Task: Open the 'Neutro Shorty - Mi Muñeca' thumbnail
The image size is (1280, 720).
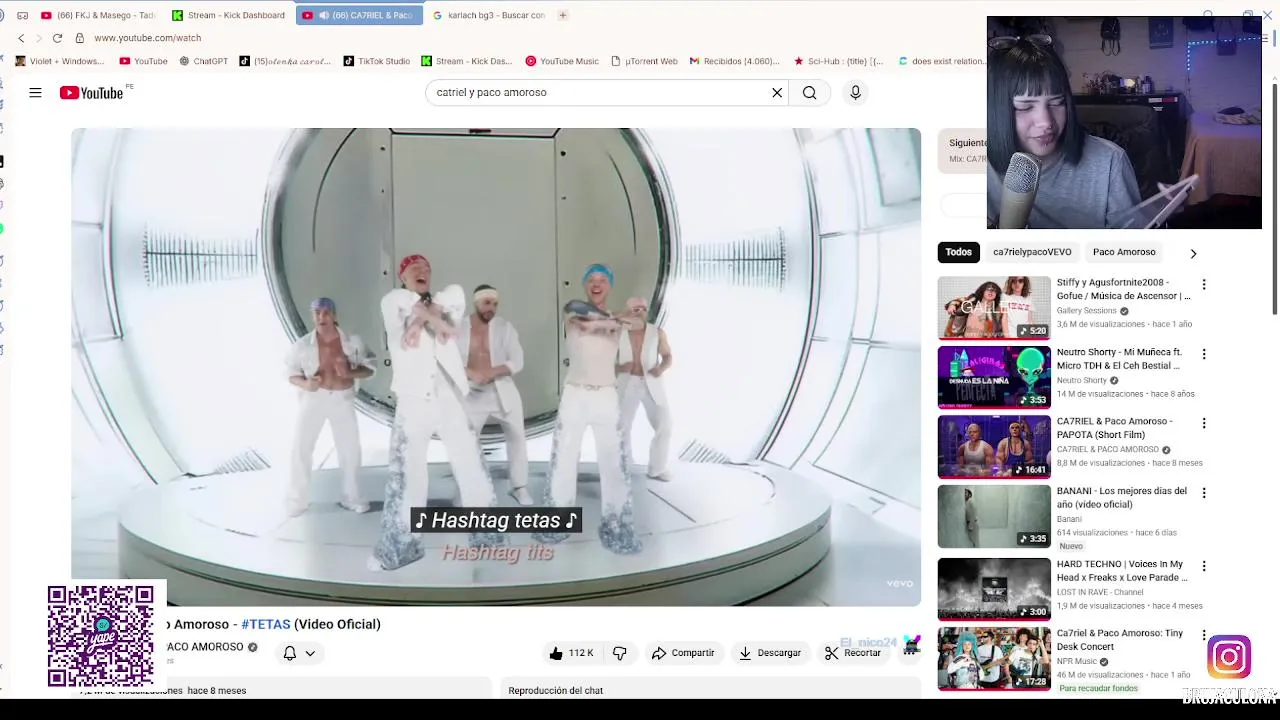Action: coord(994,377)
